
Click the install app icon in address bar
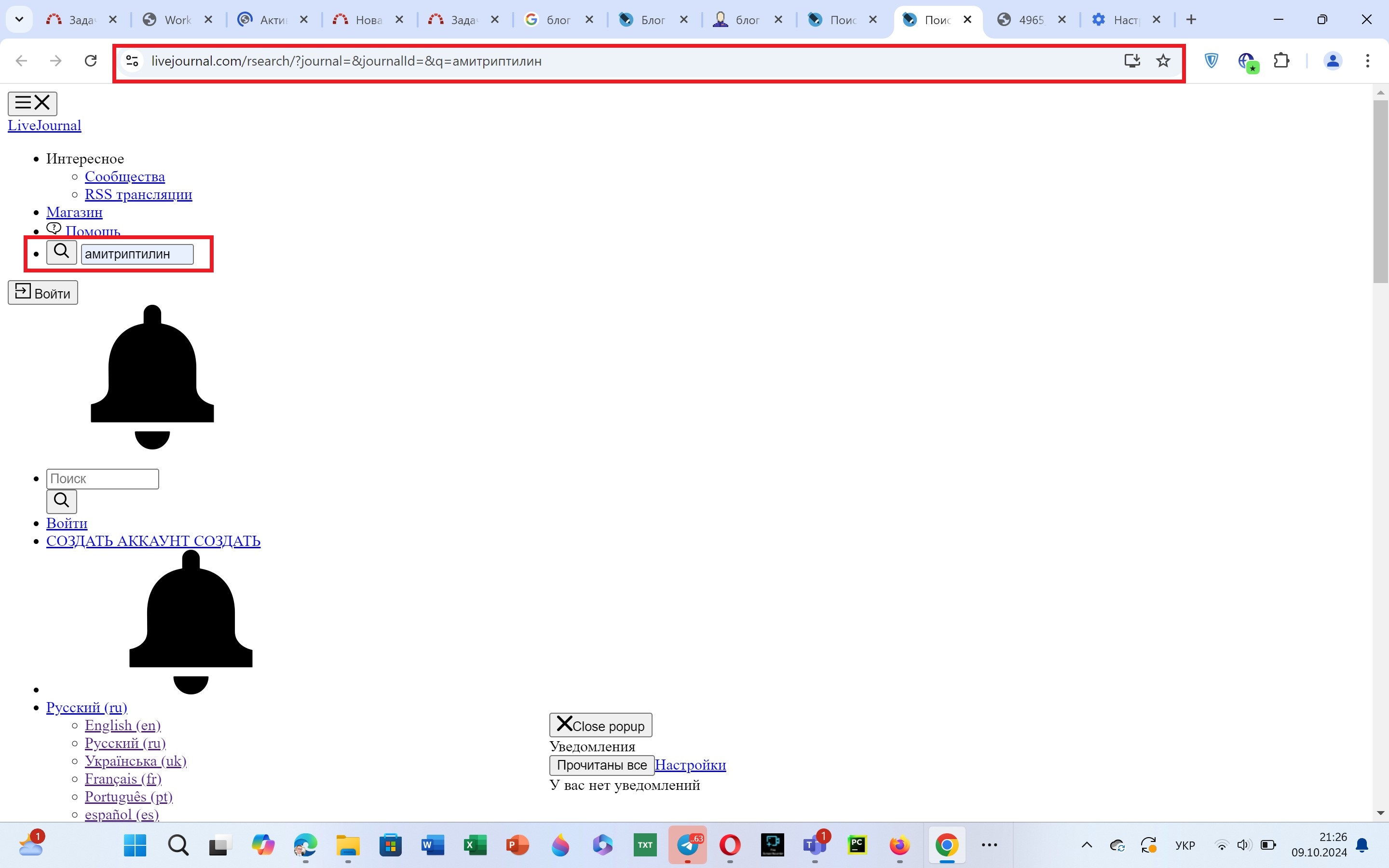[1132, 61]
